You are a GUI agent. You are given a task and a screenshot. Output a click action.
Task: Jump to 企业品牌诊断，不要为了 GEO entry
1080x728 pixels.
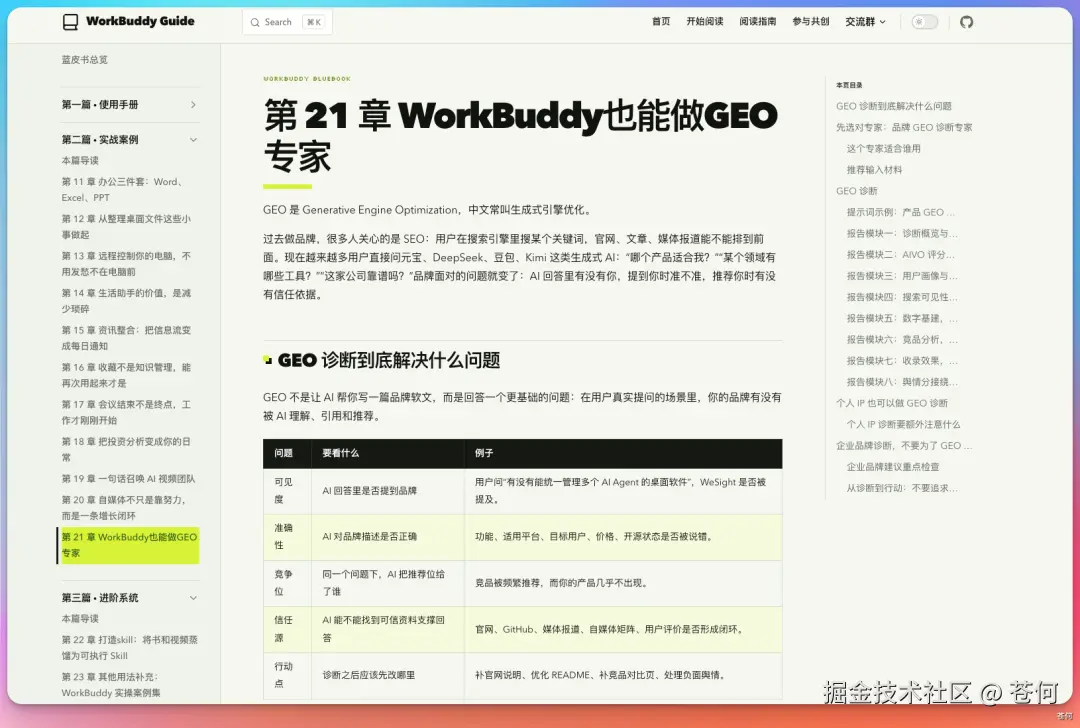click(x=904, y=446)
